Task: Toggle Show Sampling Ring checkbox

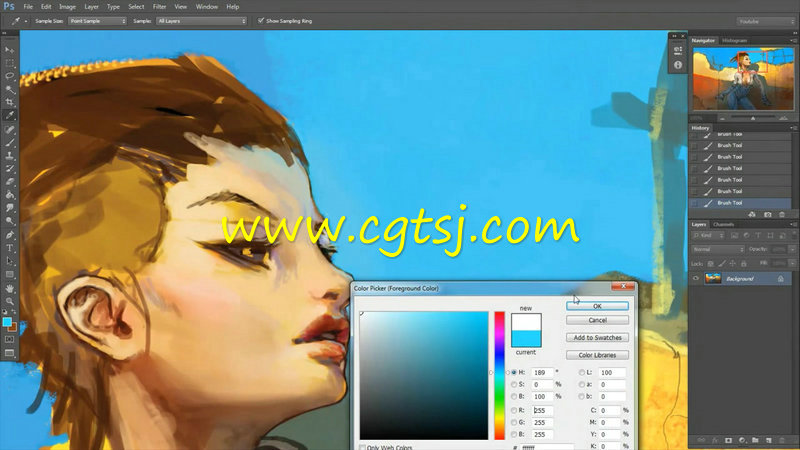Action: [261, 20]
